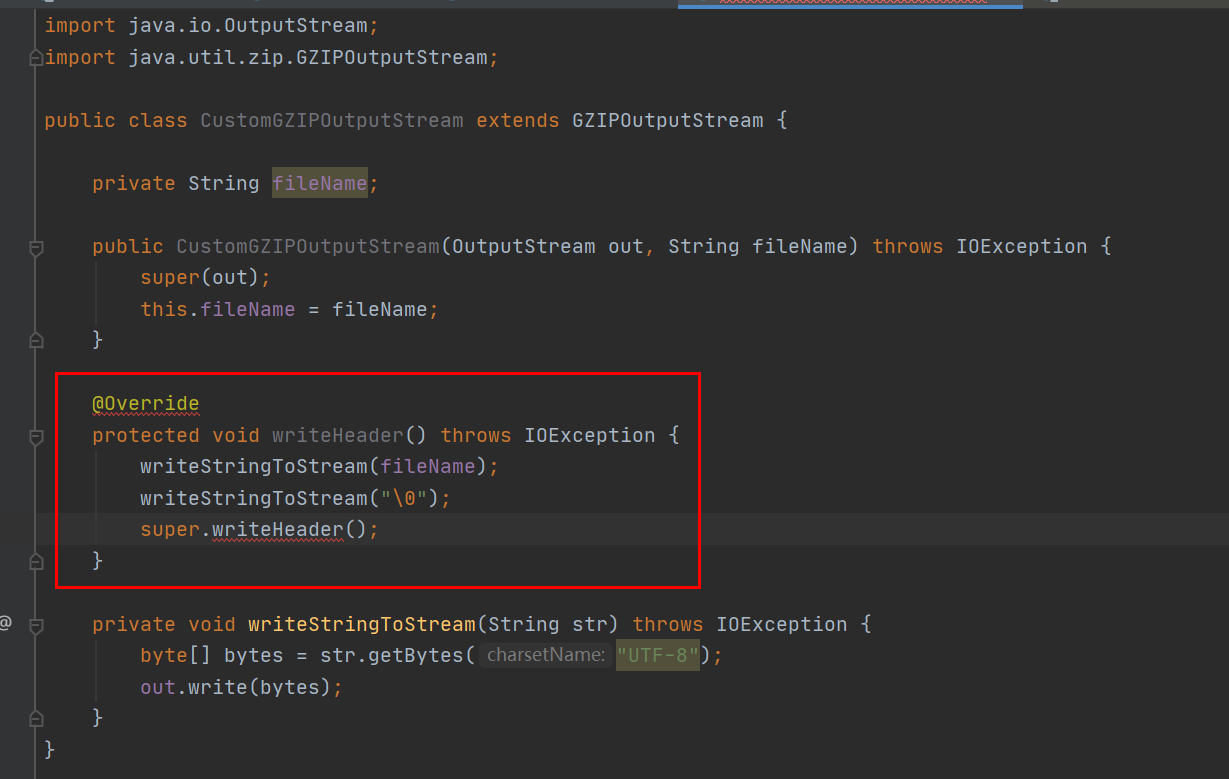
Task: Click the @ annotation icon in the gutter
Action: click(x=5, y=623)
